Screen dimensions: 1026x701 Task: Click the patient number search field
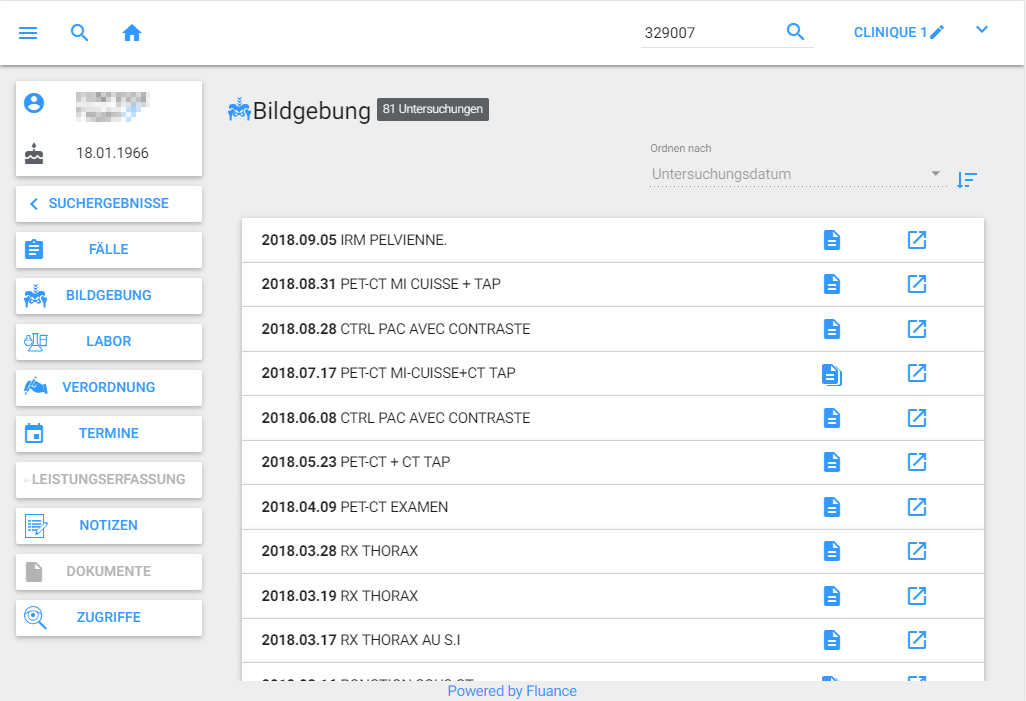point(708,33)
